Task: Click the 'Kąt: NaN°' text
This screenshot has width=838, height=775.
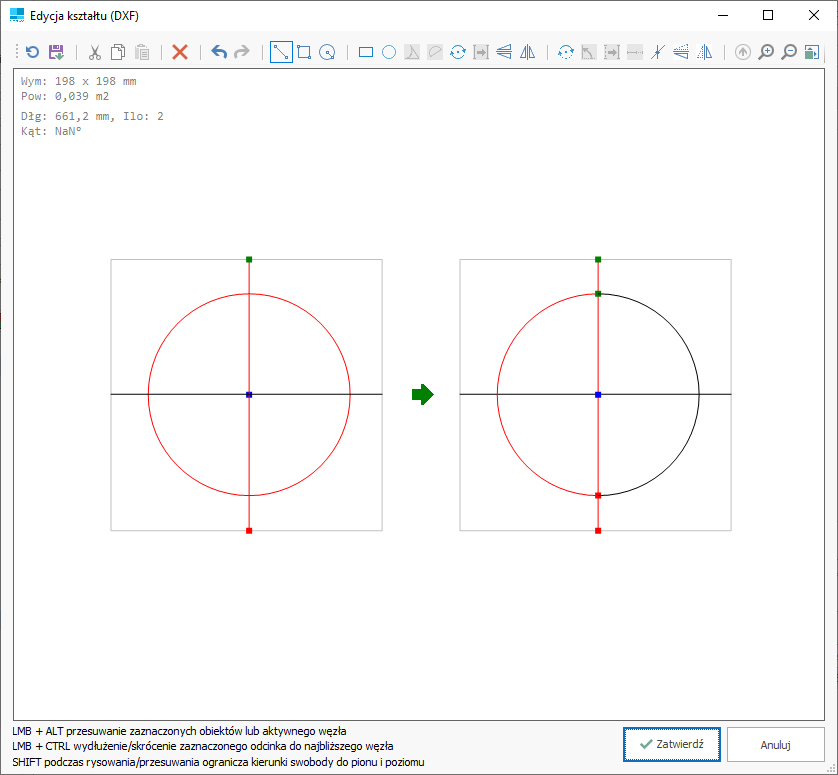Action: point(51,131)
